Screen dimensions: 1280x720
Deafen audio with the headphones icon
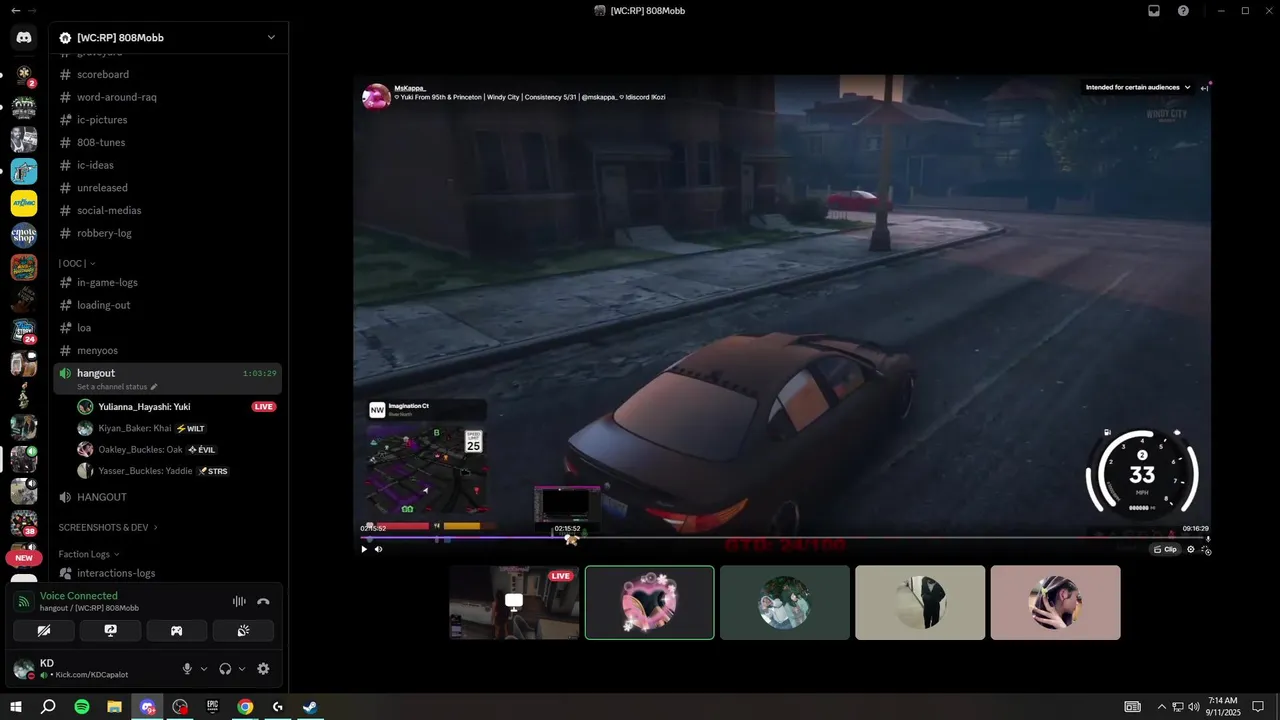[x=225, y=669]
